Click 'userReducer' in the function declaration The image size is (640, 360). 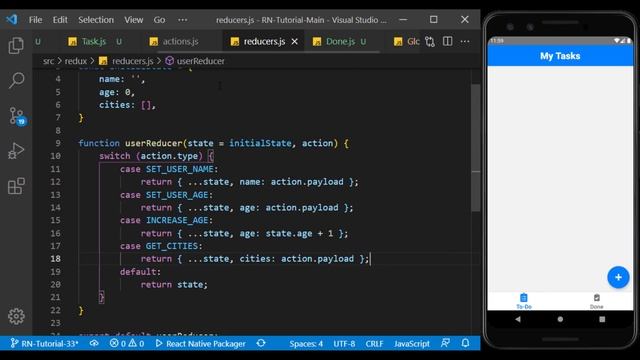(153, 143)
